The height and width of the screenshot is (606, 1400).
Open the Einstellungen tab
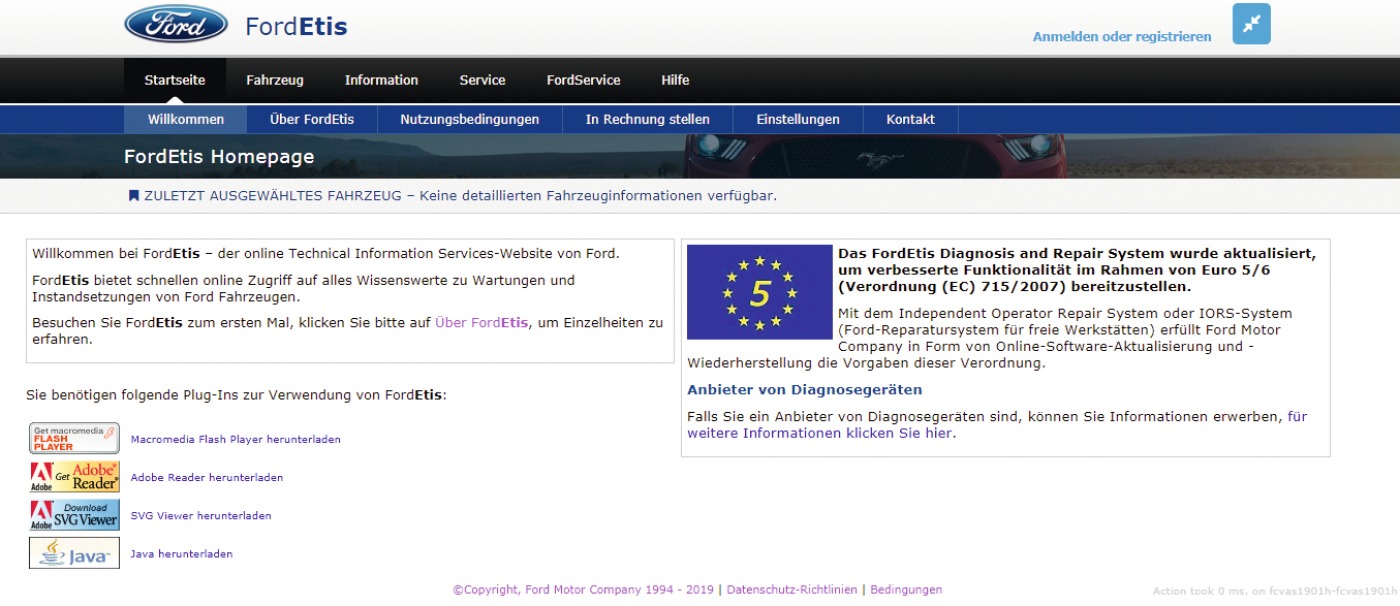click(x=797, y=119)
